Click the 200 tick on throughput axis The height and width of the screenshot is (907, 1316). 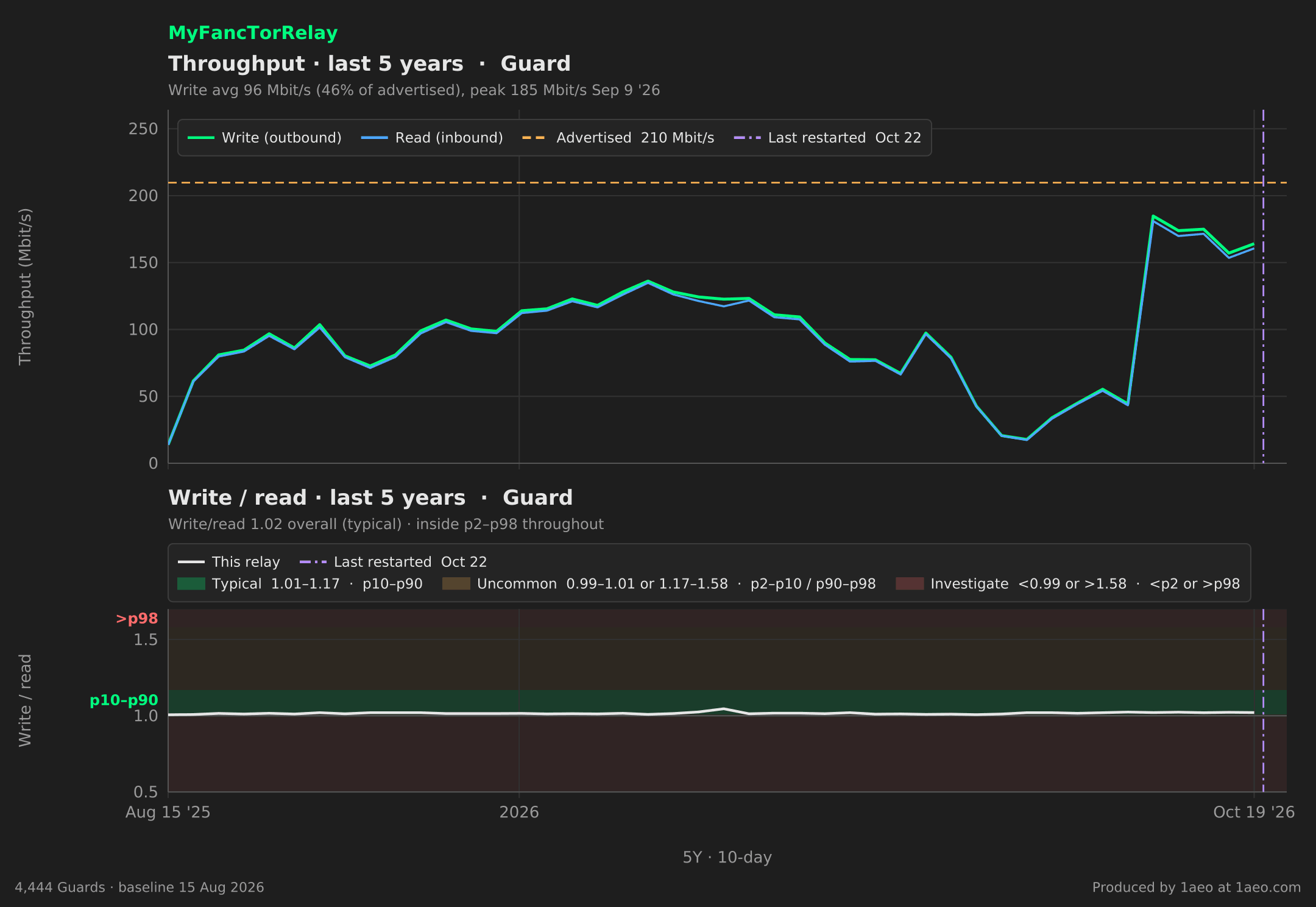(x=143, y=196)
